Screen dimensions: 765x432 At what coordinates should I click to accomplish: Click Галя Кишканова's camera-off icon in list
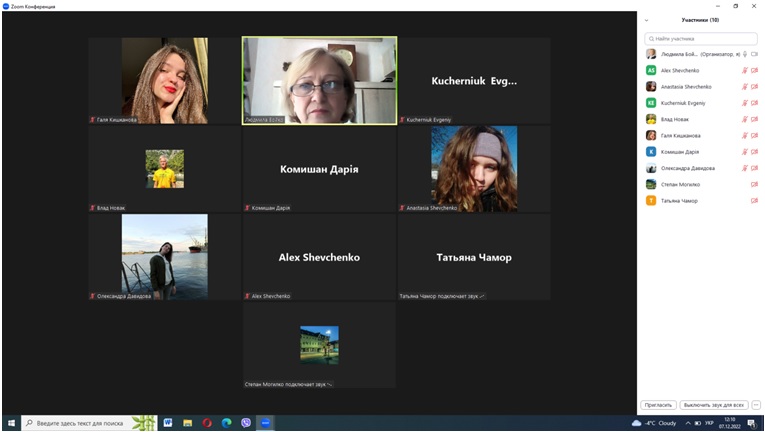point(754,136)
